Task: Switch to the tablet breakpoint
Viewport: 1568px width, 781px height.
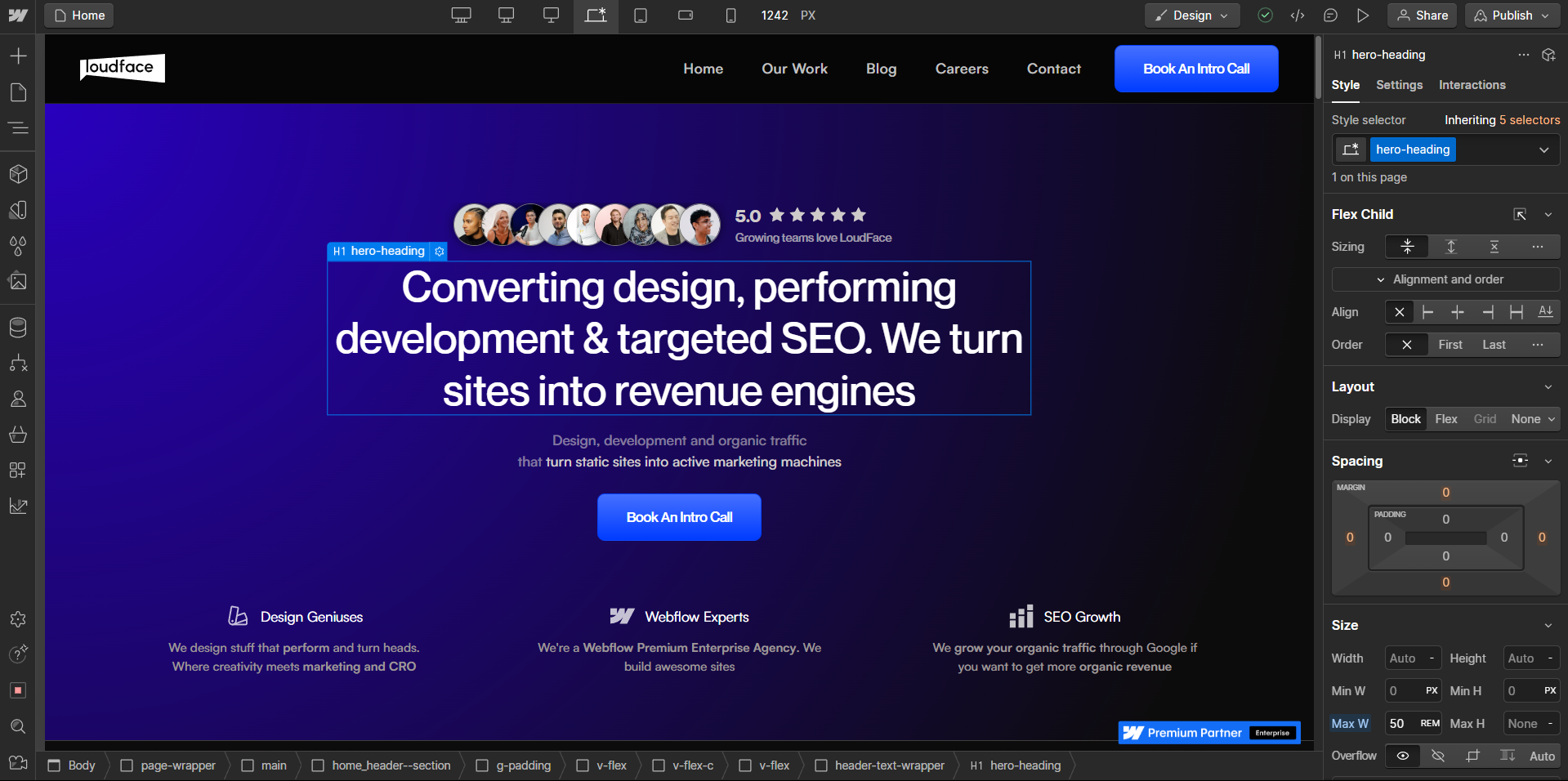Action: click(x=641, y=16)
